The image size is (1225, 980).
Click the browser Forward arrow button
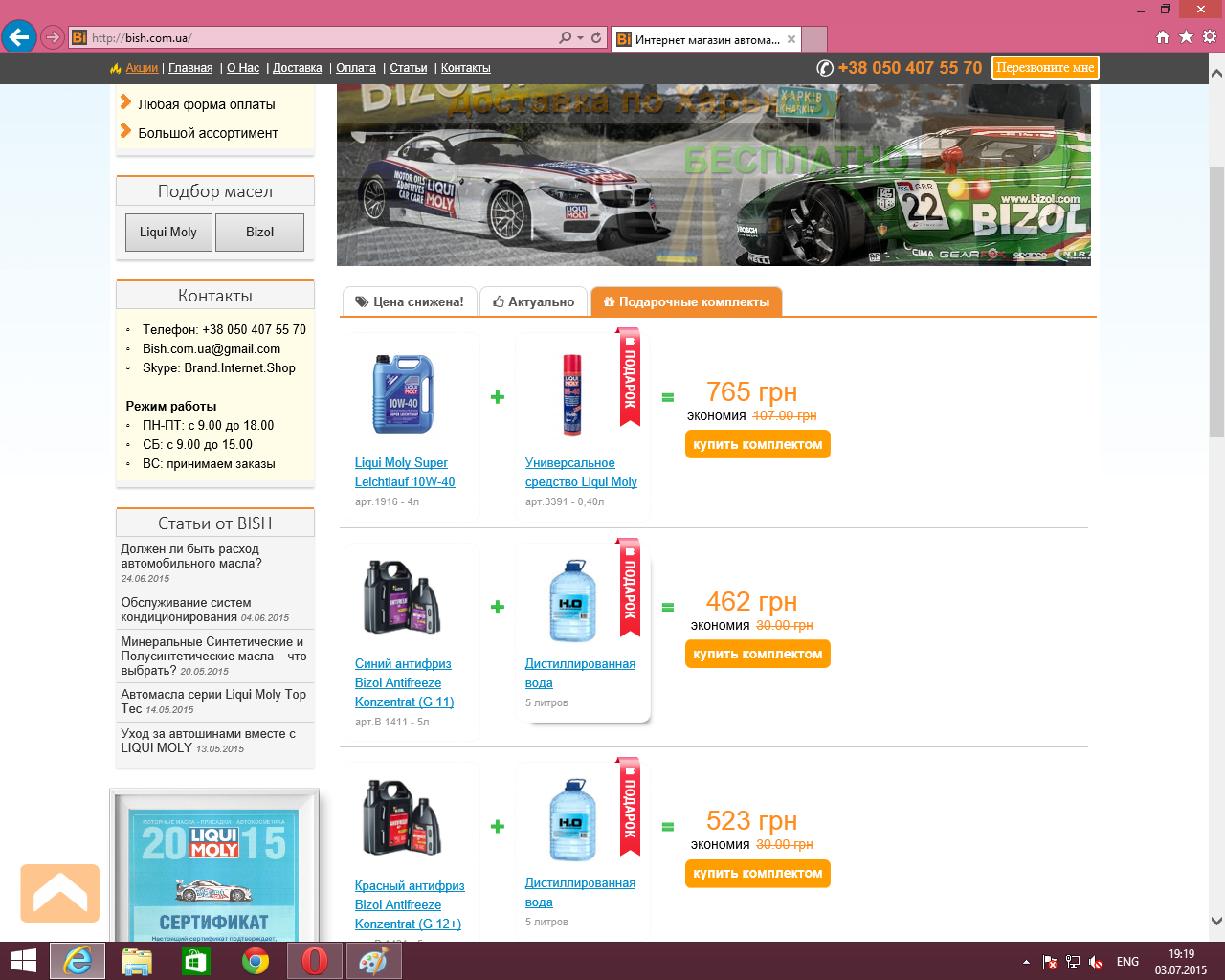click(x=53, y=38)
